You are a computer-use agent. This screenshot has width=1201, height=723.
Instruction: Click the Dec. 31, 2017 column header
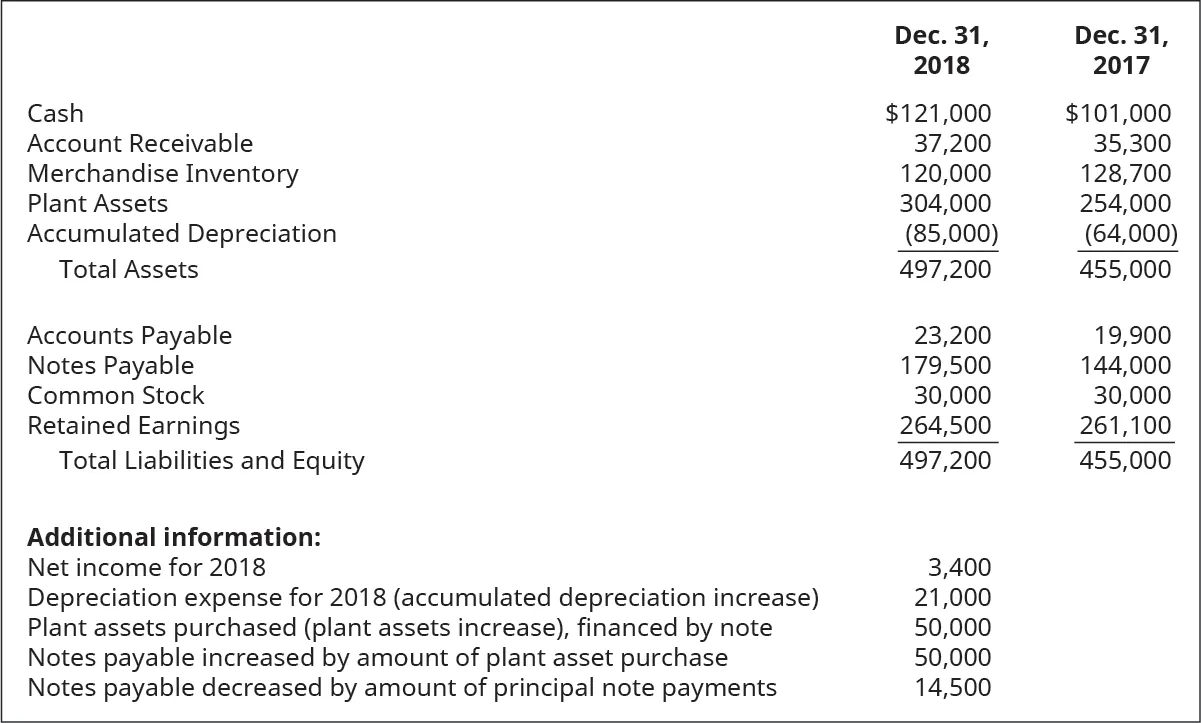tap(1121, 50)
